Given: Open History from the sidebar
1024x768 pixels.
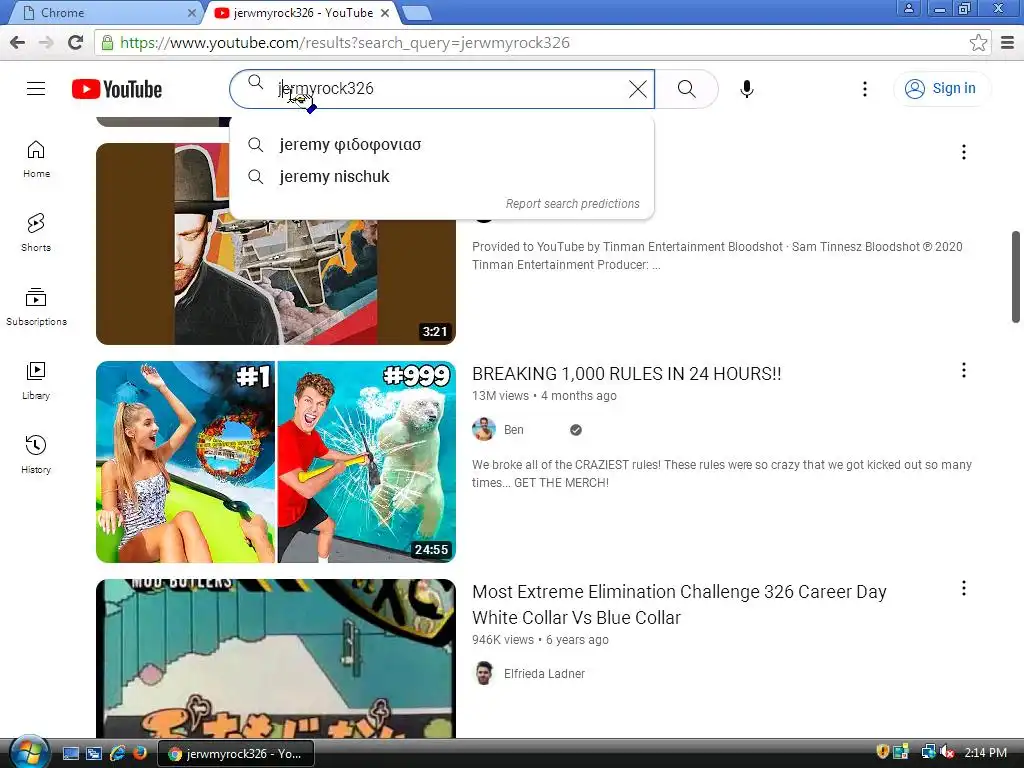Looking at the screenshot, I should [36, 455].
